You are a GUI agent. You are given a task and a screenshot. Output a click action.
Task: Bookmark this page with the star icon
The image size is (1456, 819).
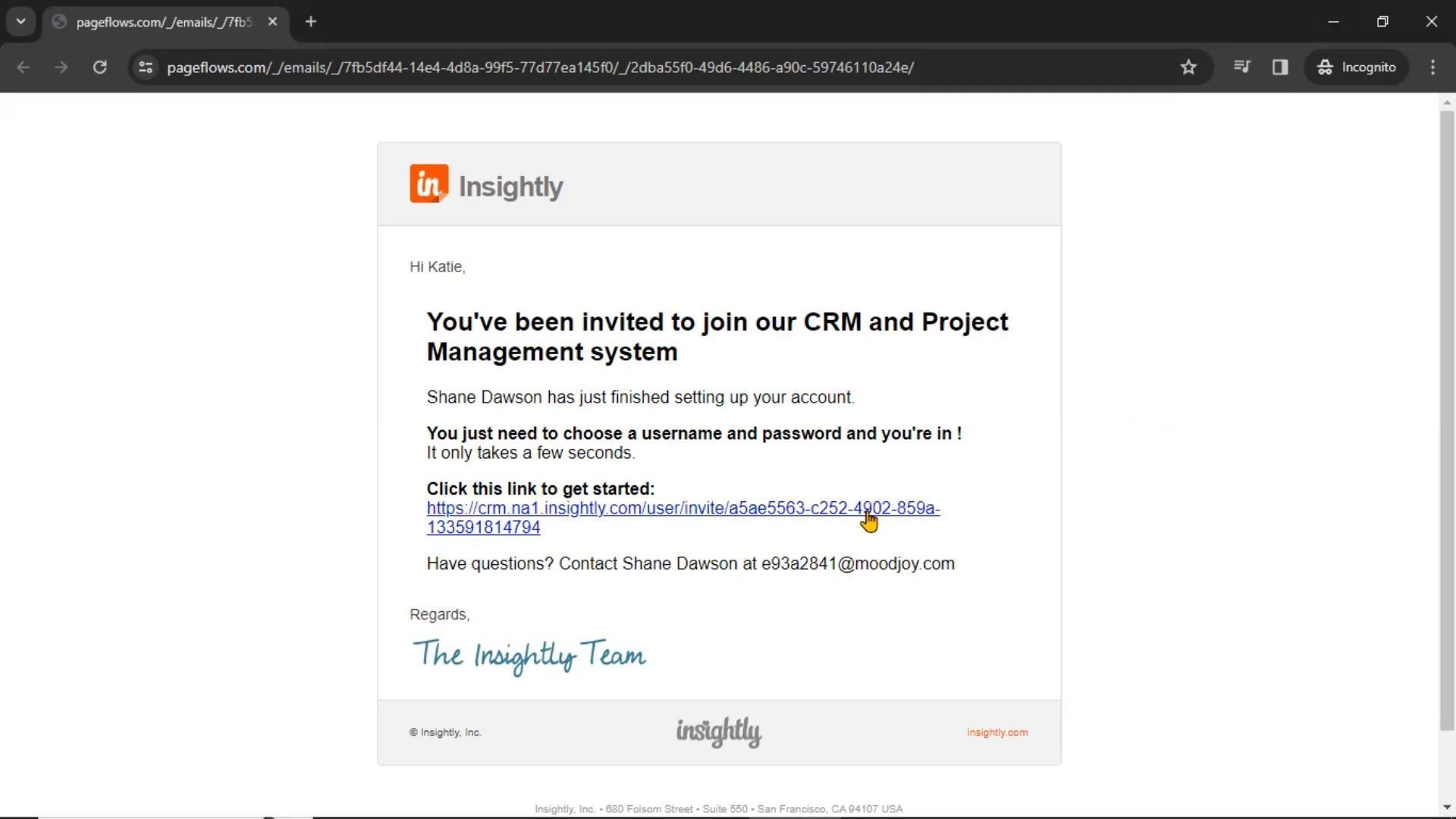(1188, 67)
